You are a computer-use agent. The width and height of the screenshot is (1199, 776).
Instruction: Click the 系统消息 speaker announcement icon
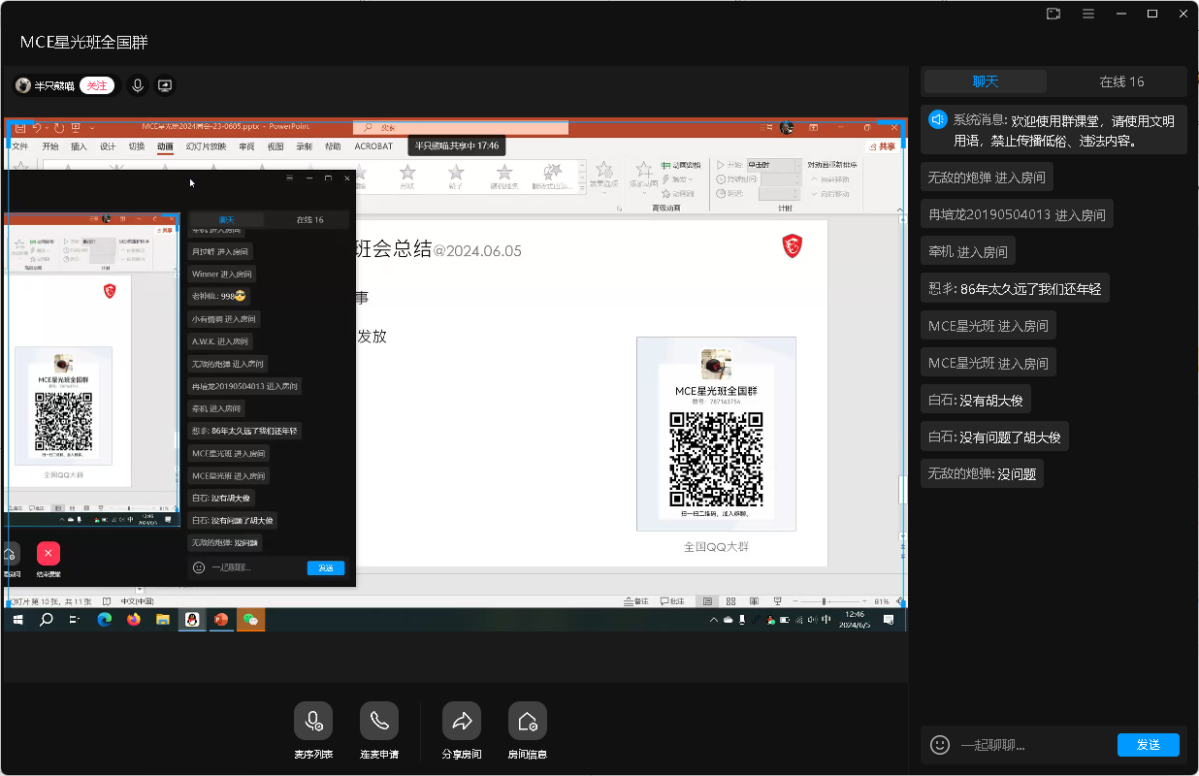pyautogui.click(x=937, y=120)
